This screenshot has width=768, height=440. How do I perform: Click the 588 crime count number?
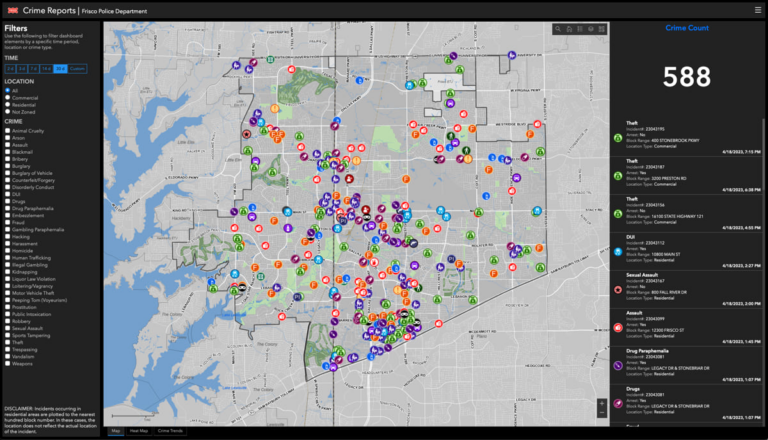(x=687, y=77)
